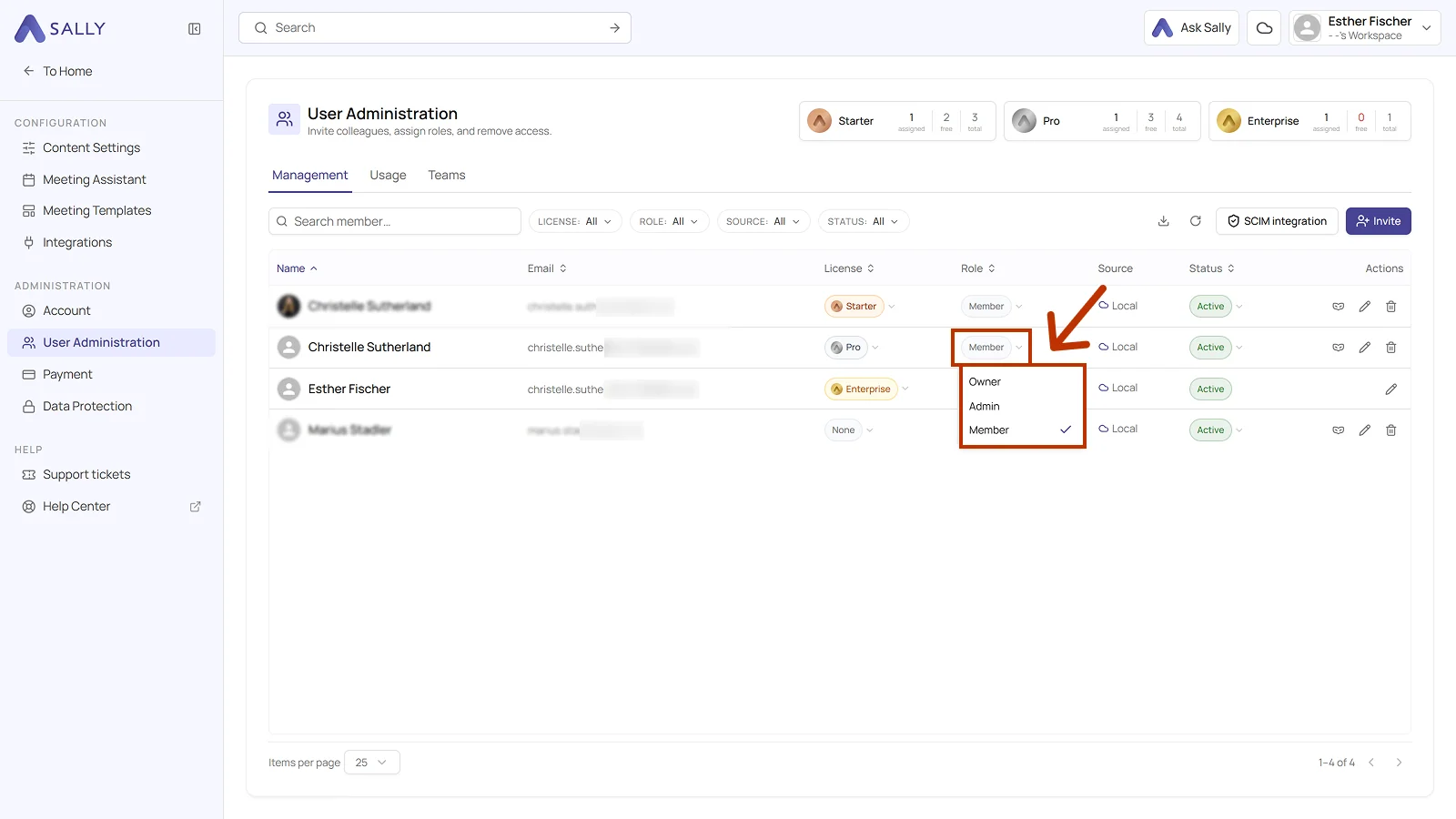Go to previous page of members
The height and width of the screenshot is (819, 1456).
(x=1371, y=763)
